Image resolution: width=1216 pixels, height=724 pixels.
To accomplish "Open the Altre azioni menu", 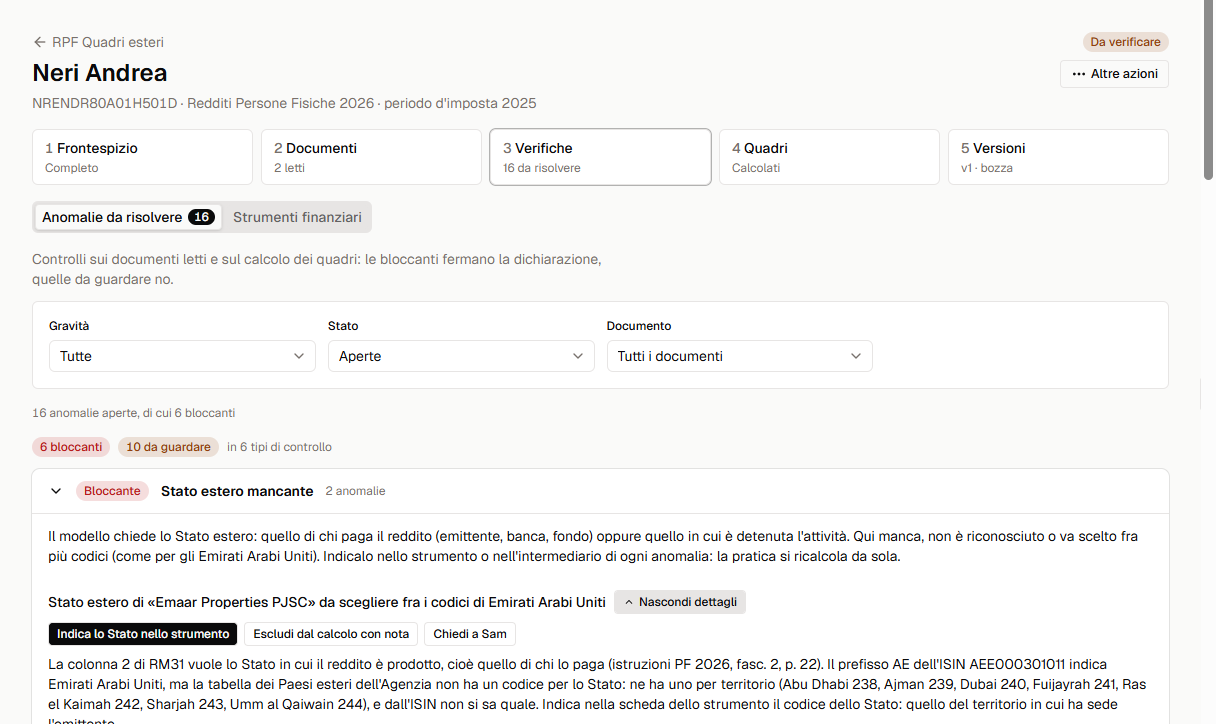I will (1114, 74).
